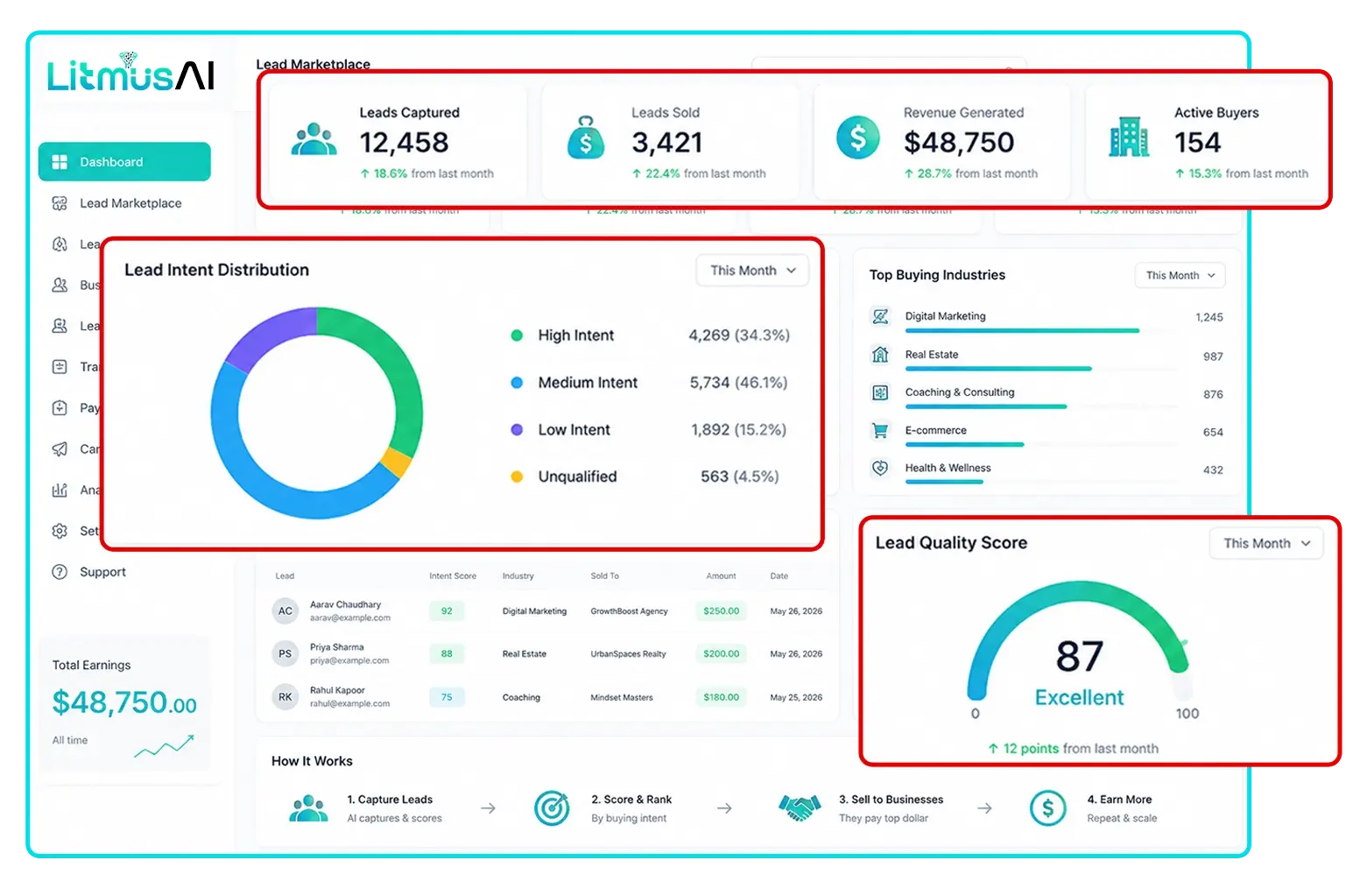
Task: Click the Digital Marketing industry icon
Action: coord(880,316)
